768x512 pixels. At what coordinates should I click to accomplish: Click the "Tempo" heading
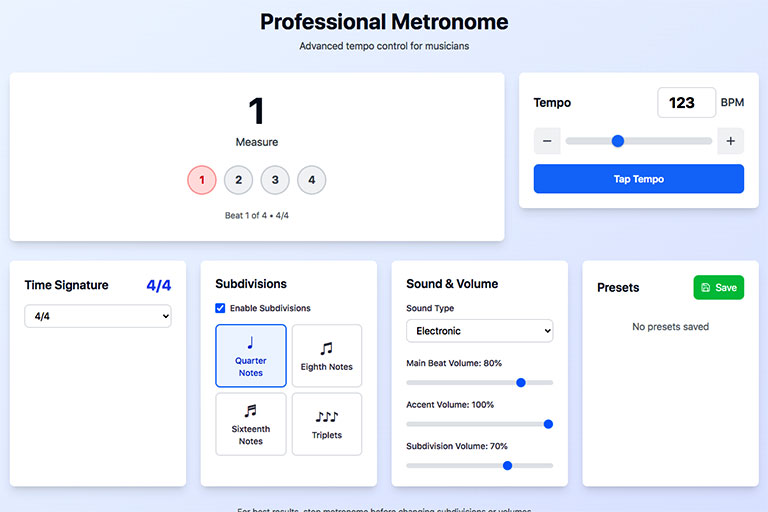pyautogui.click(x=552, y=102)
